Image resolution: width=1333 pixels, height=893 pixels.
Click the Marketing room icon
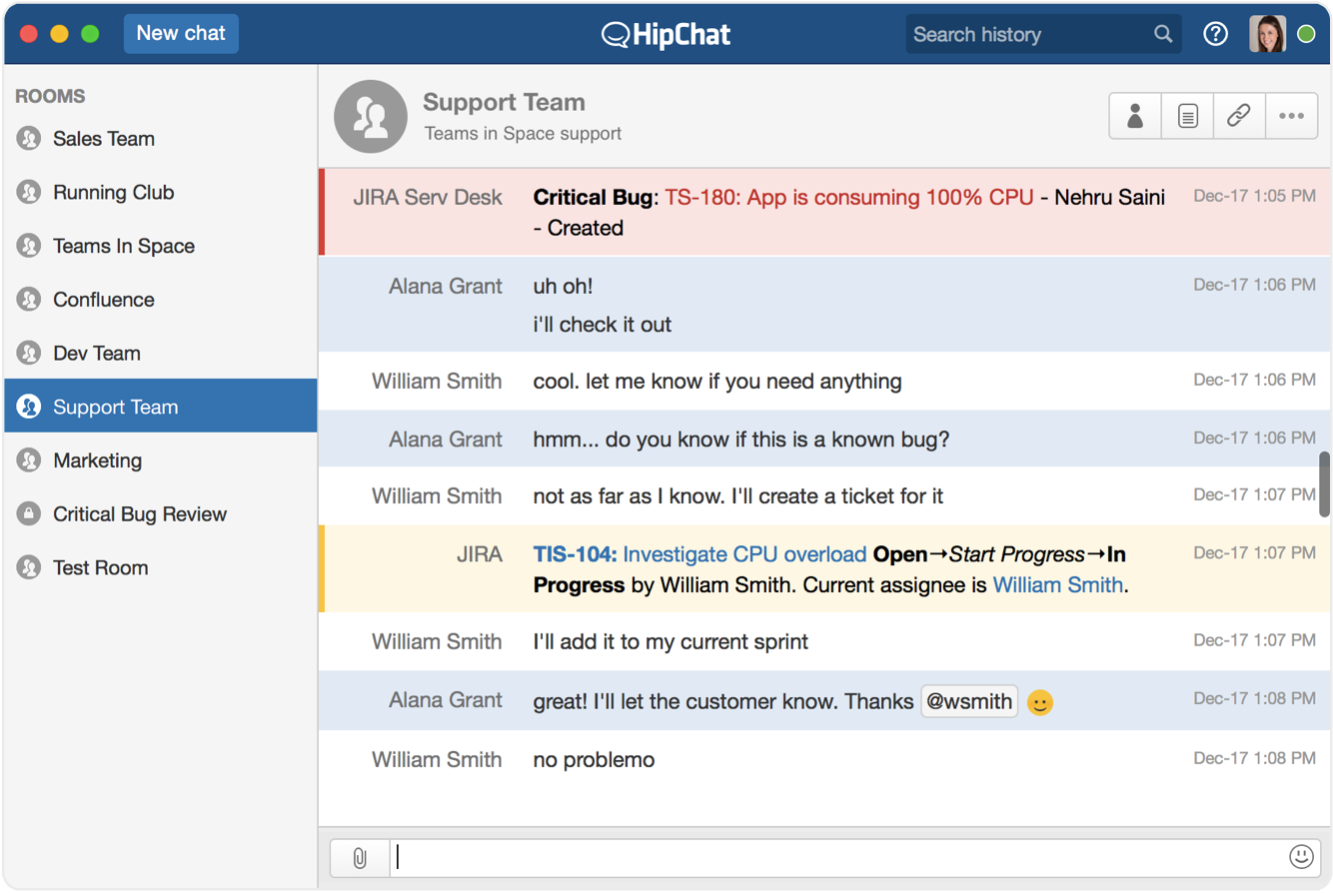[29, 461]
